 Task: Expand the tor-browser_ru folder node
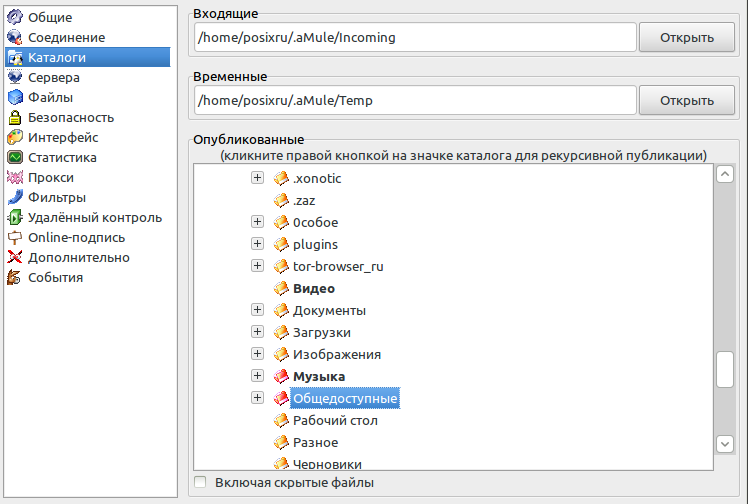[x=257, y=266]
